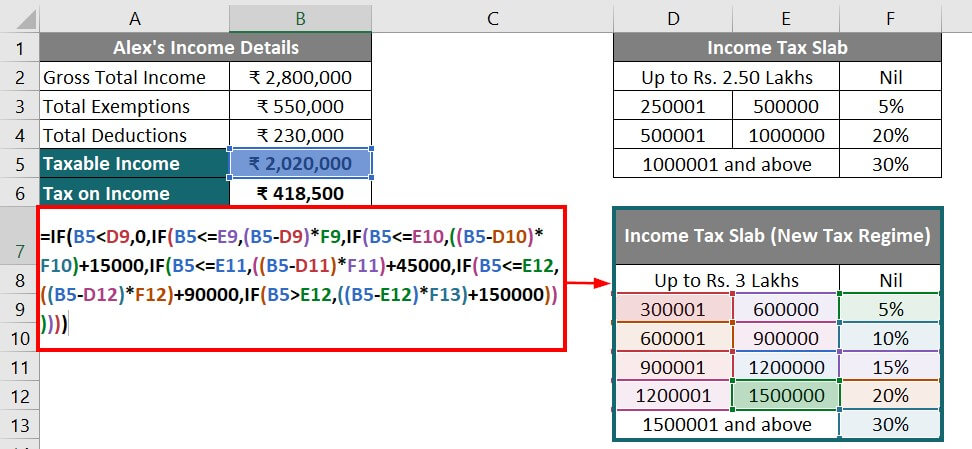972x449 pixels.
Task: Select the 600001 cell
Action: (x=673, y=338)
